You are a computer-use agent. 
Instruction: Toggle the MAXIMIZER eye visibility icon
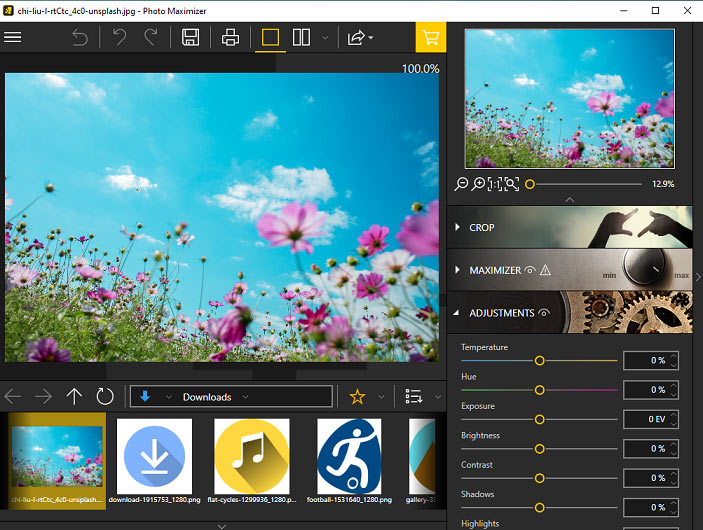click(530, 270)
